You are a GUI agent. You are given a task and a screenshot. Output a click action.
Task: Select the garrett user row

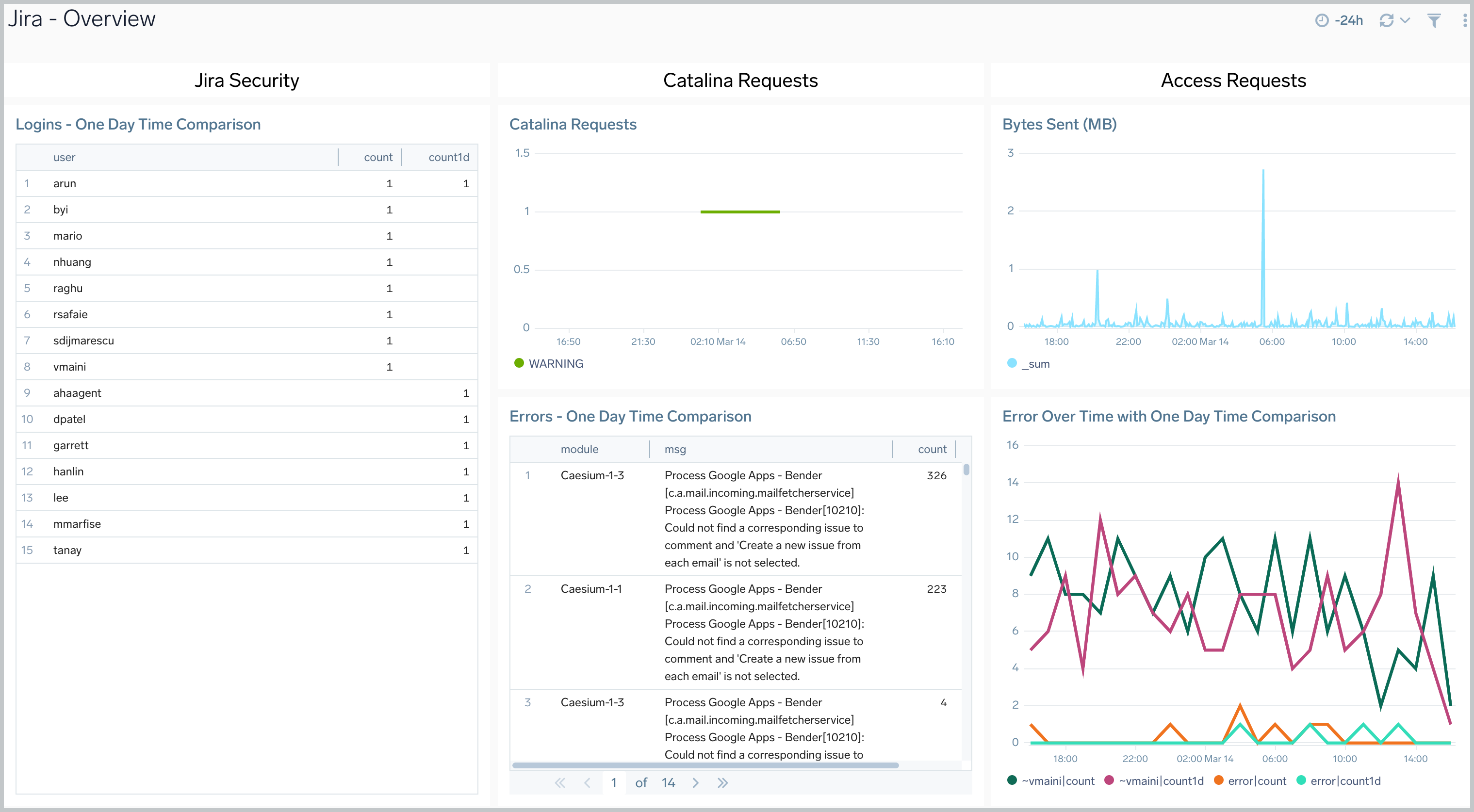246,445
